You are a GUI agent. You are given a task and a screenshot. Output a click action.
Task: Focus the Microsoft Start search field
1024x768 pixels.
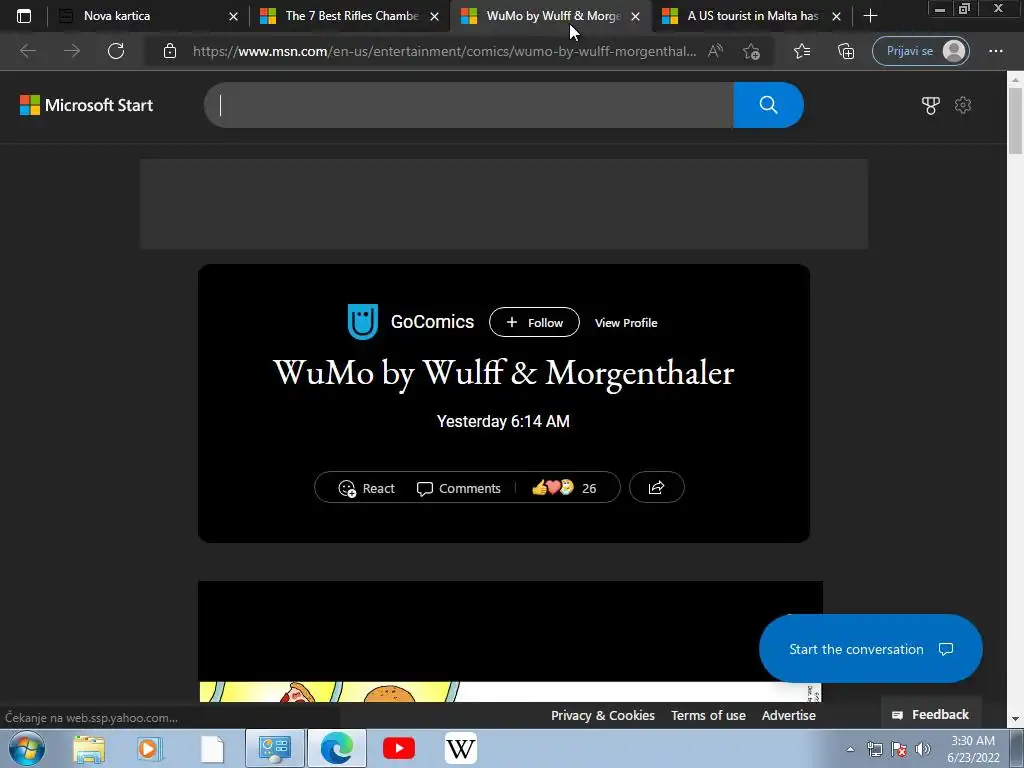[469, 105]
